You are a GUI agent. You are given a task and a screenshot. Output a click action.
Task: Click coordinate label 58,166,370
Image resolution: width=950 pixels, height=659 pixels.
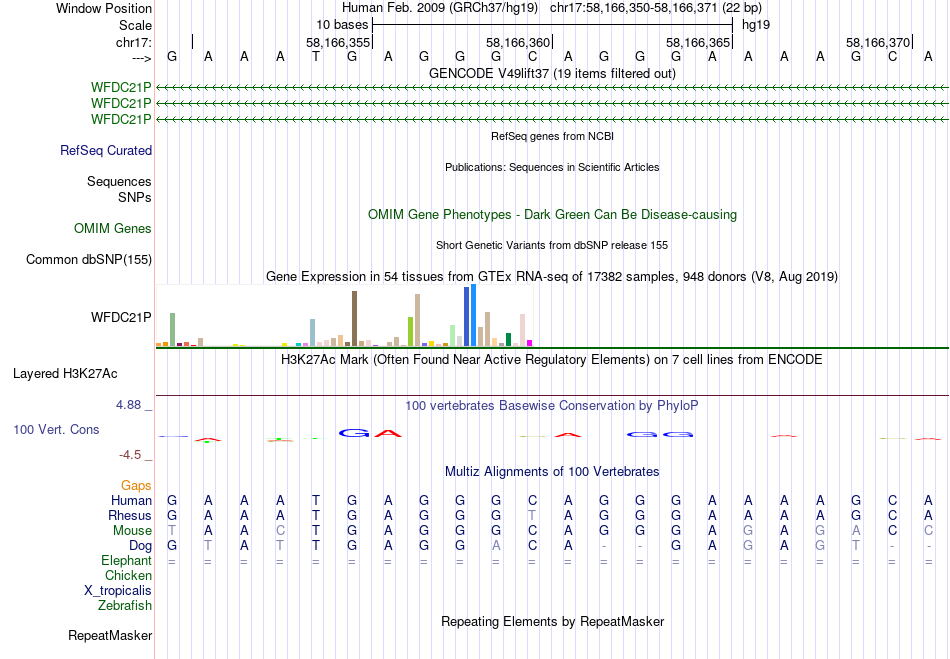pyautogui.click(x=878, y=42)
